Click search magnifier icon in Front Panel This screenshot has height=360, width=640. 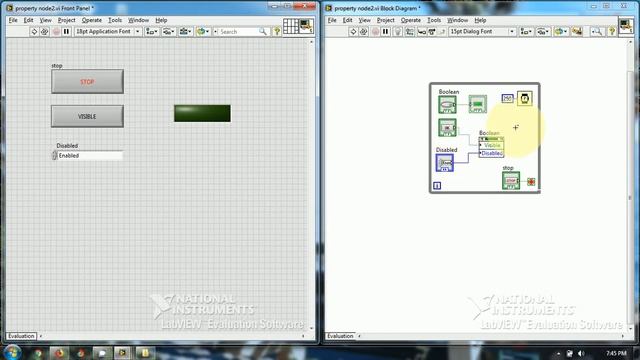click(x=263, y=31)
